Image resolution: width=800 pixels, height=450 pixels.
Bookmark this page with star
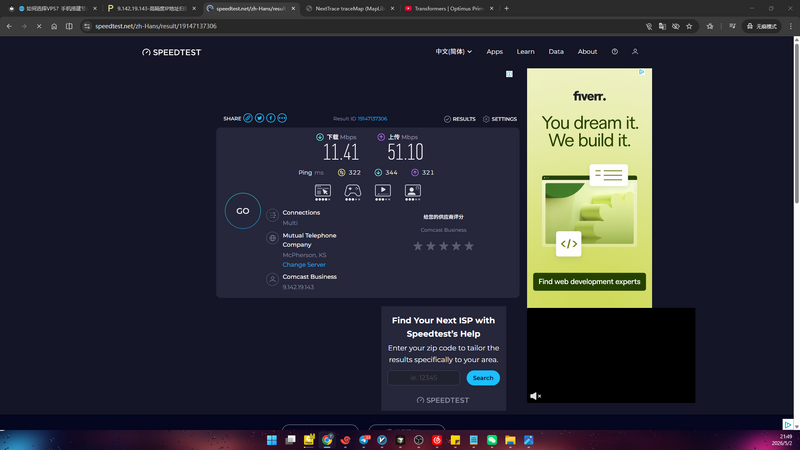[x=689, y=26]
